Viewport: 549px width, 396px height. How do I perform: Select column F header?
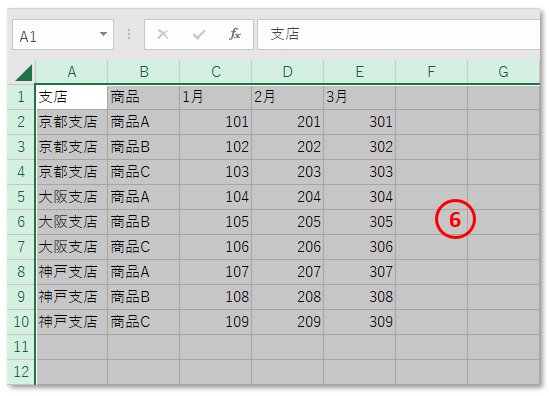pyautogui.click(x=432, y=72)
